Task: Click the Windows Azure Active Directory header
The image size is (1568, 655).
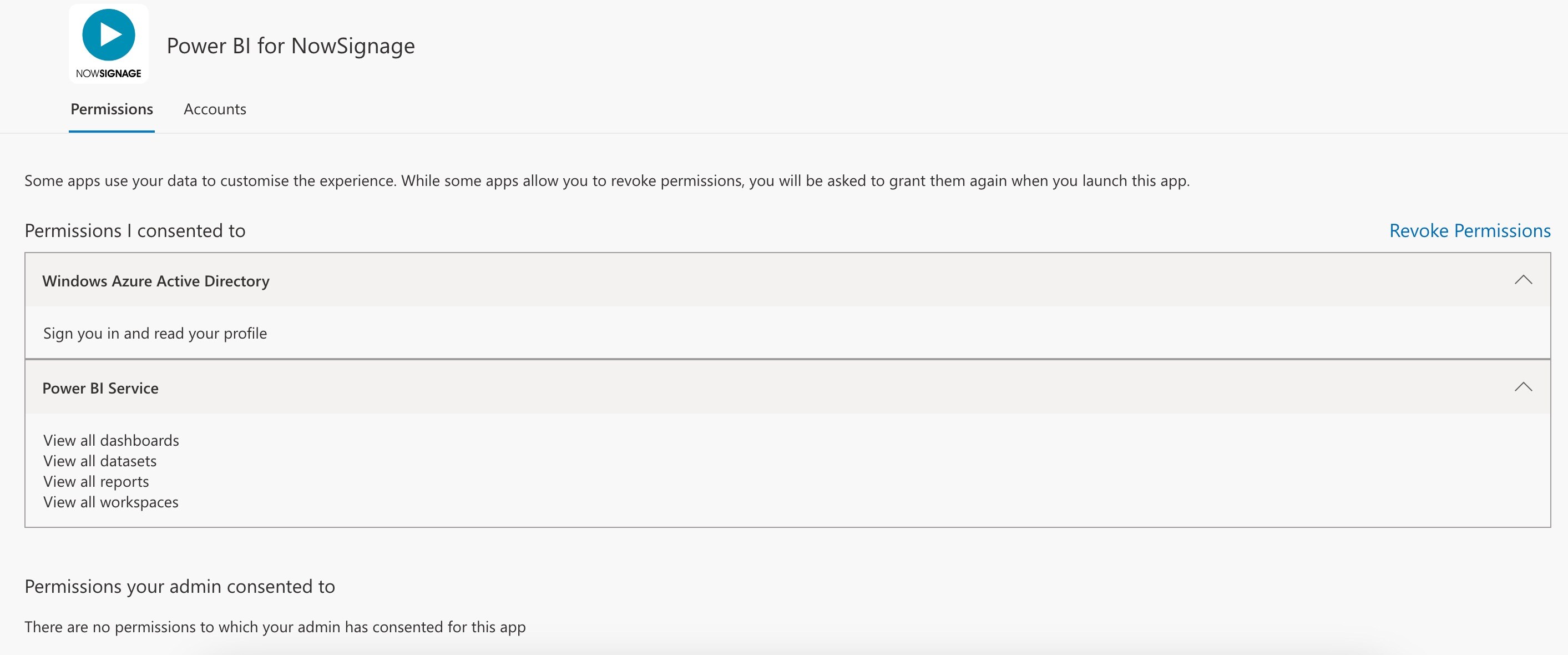Action: [x=156, y=281]
